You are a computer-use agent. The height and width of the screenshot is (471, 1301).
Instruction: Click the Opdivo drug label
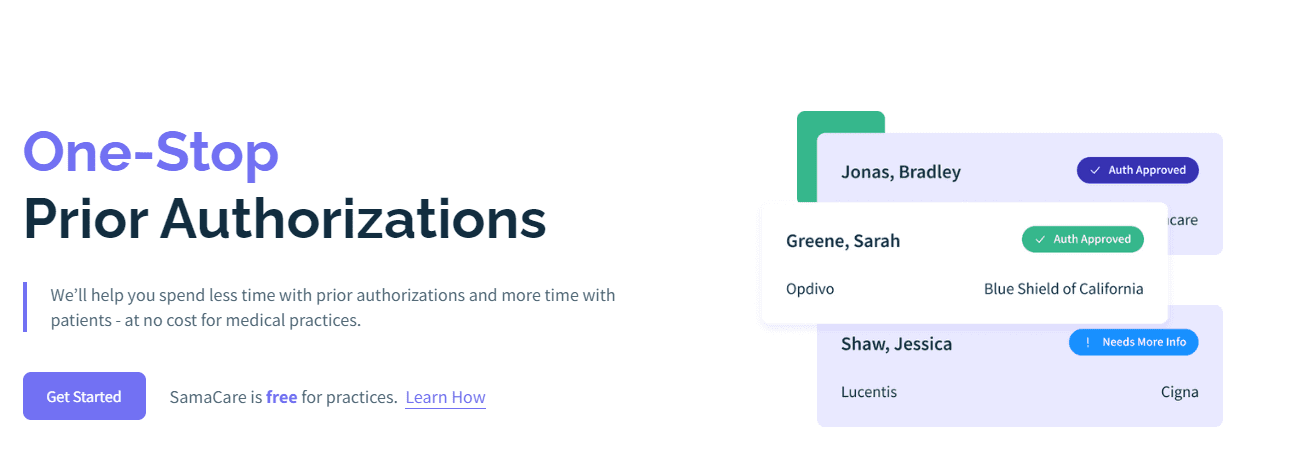click(810, 289)
